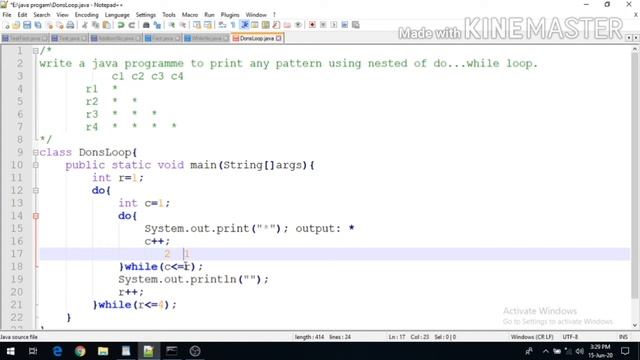Click the Redo toolbar icon
640x360 pixels.
click(x=131, y=25)
